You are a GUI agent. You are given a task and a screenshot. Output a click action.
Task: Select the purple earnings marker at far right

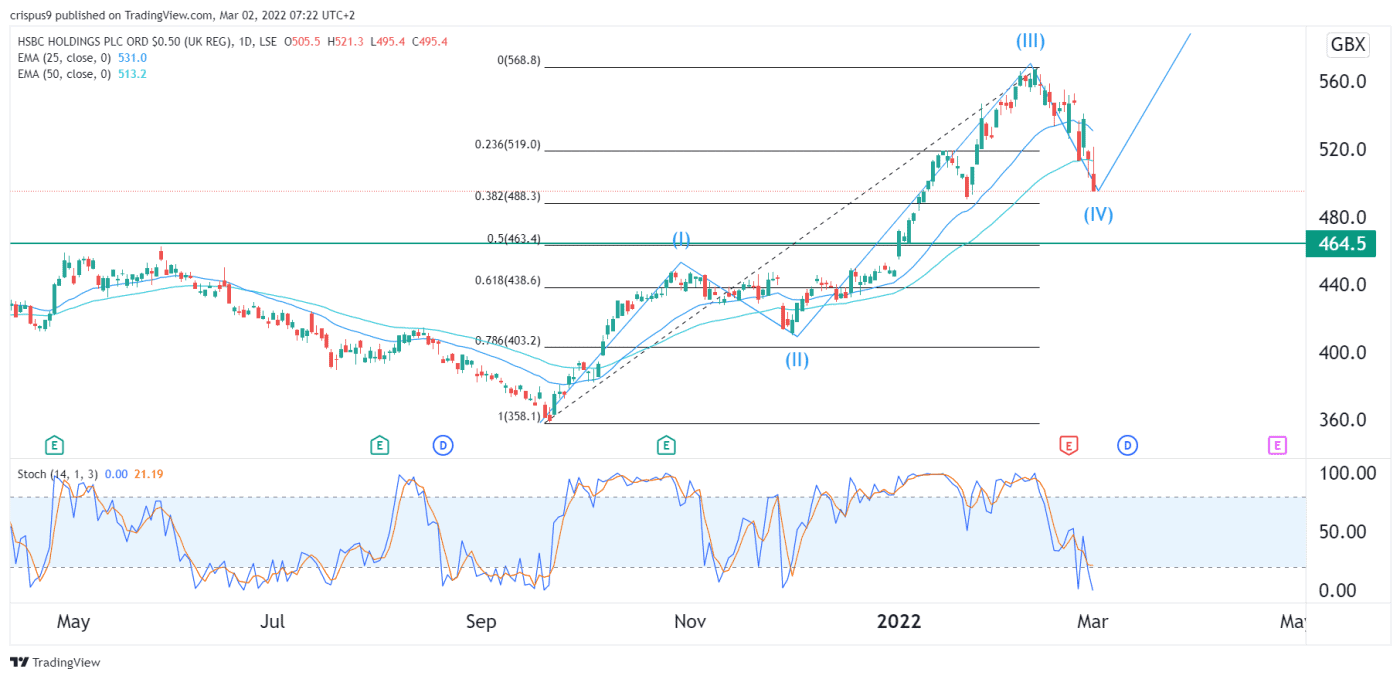[1275, 445]
